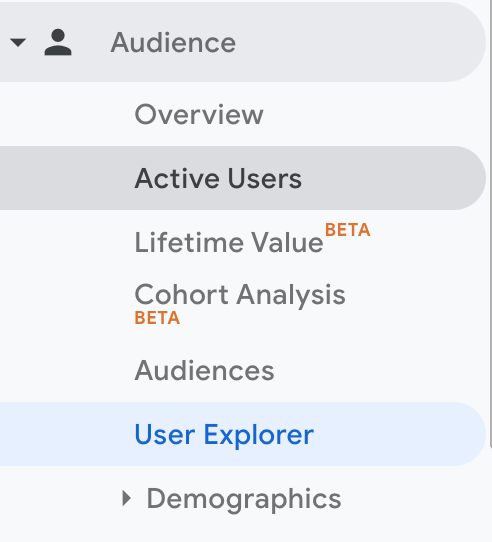Image resolution: width=492 pixels, height=542 pixels.
Task: Click the BETA badge under Cohort Analysis
Action: click(157, 318)
